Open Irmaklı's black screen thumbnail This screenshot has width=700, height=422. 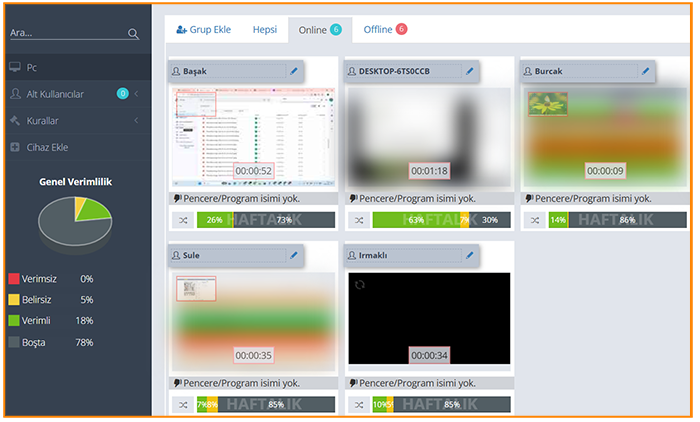(x=429, y=319)
